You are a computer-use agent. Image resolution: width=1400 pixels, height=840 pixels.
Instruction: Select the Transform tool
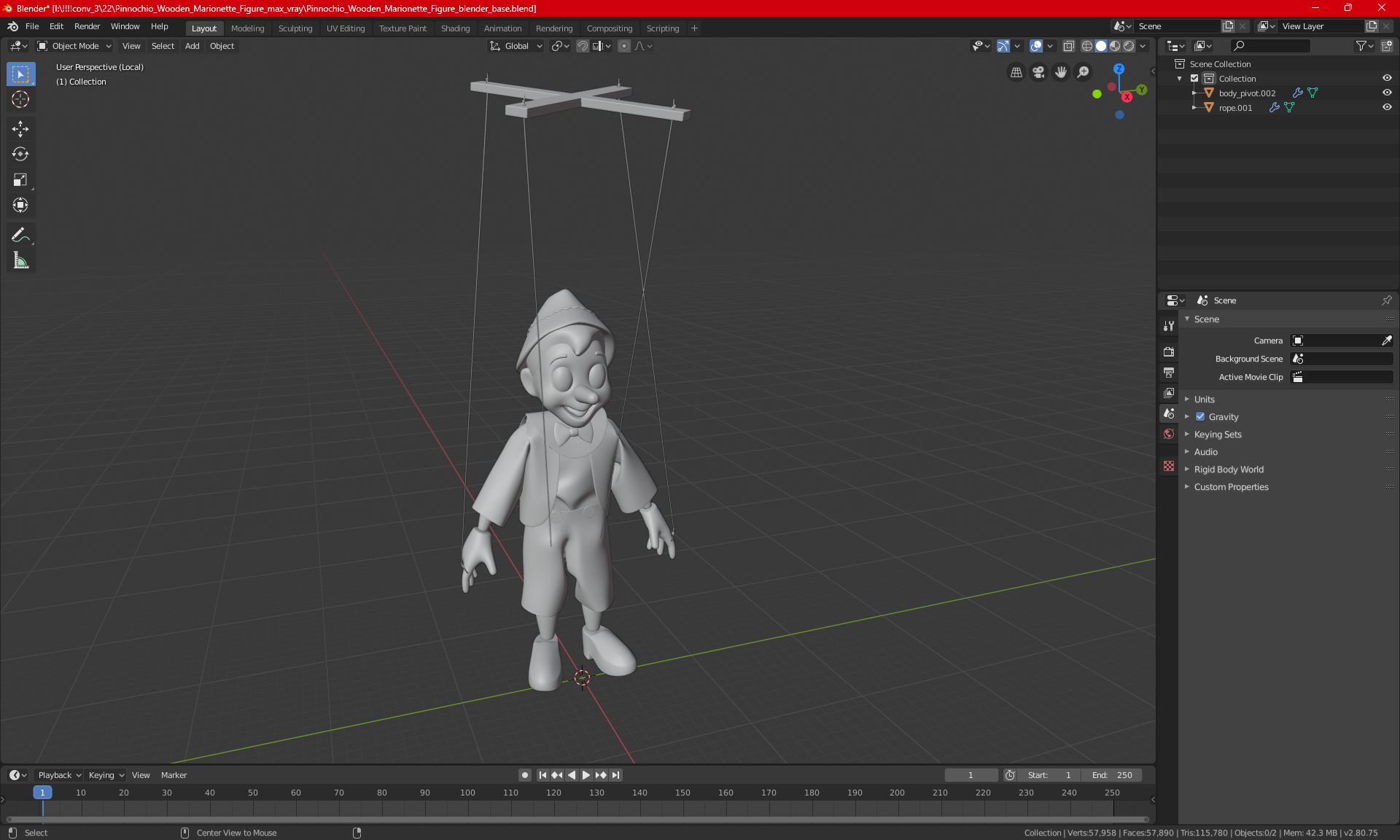(20, 205)
